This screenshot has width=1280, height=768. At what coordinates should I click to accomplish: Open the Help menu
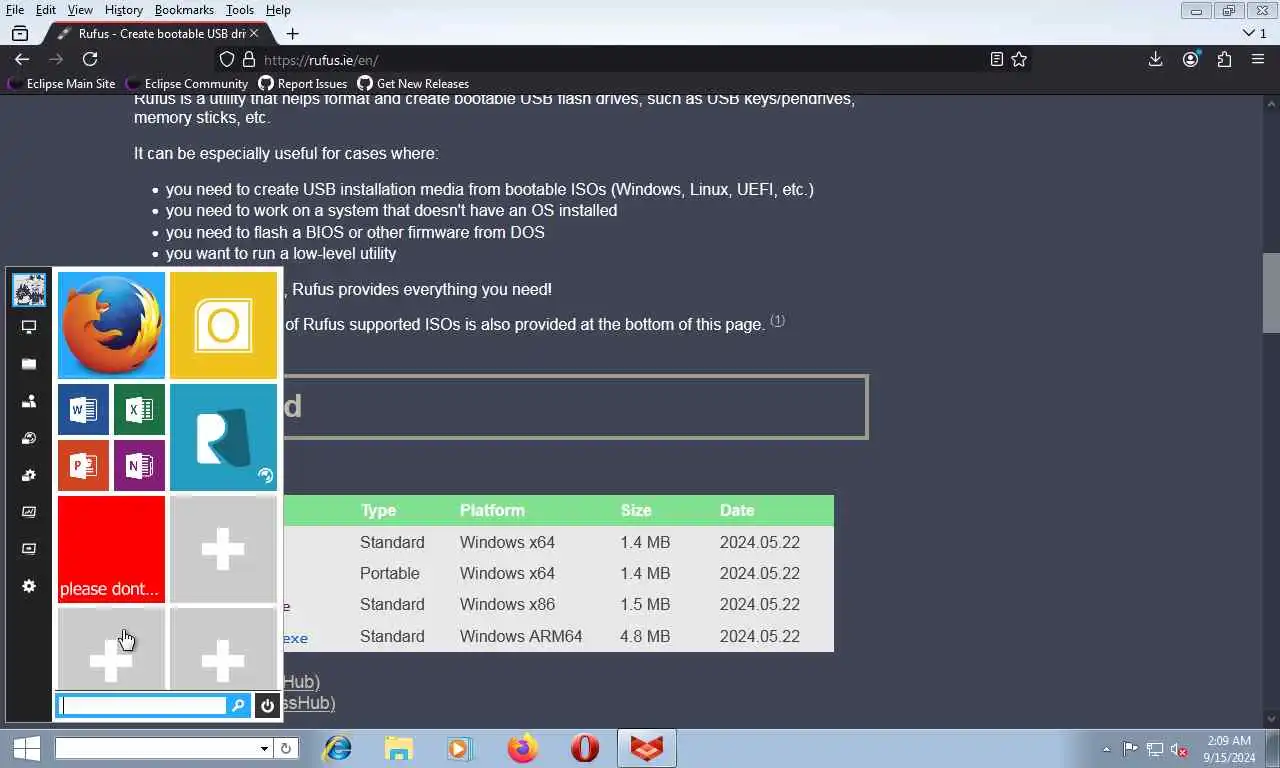[278, 10]
